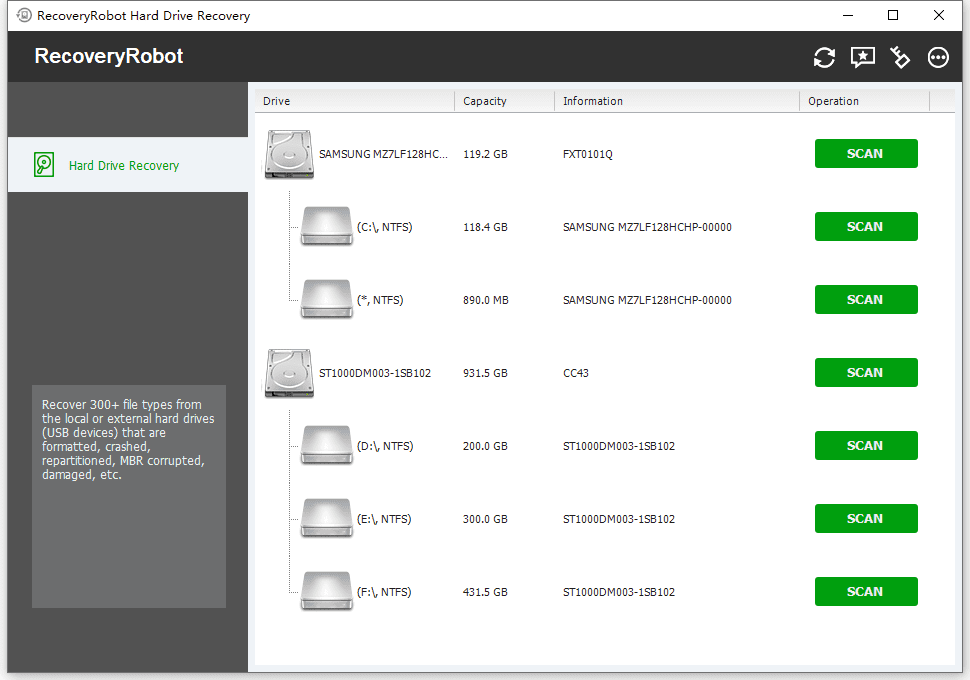Click the F:\ partition drive icon

(x=326, y=592)
